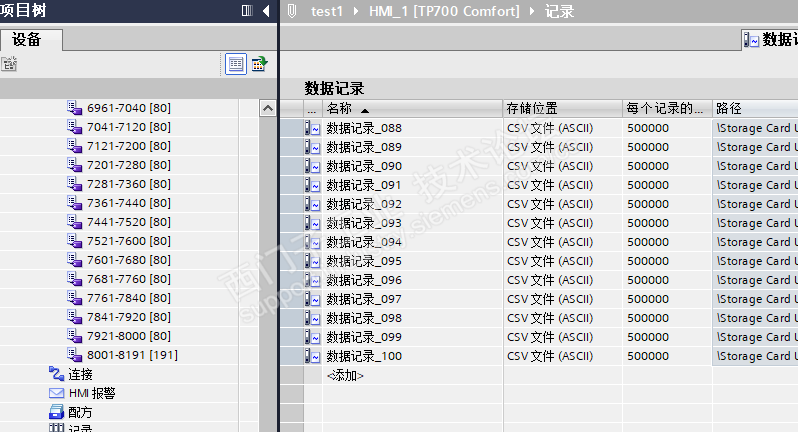Click the 配方 recipe icon

tap(56, 412)
